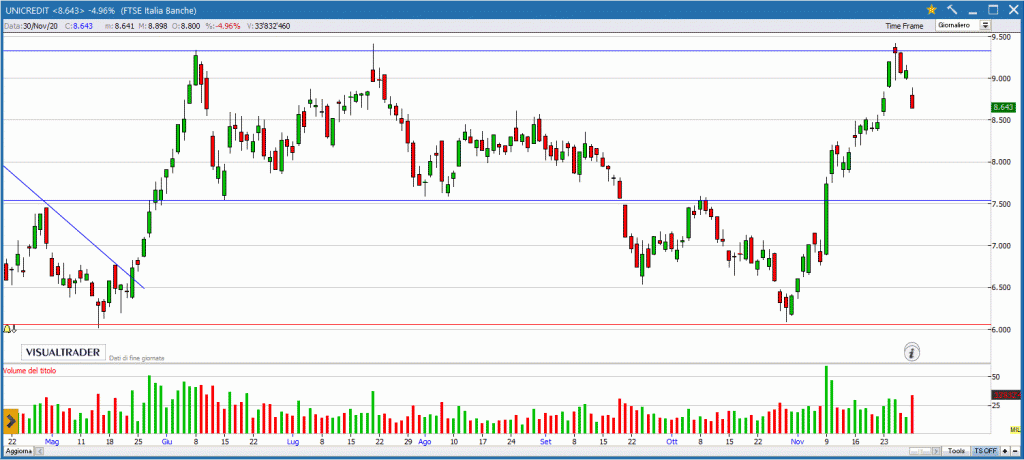This screenshot has height=460, width=1024.
Task: Click the 'Giu' month label on time axis
Action: coord(167,442)
